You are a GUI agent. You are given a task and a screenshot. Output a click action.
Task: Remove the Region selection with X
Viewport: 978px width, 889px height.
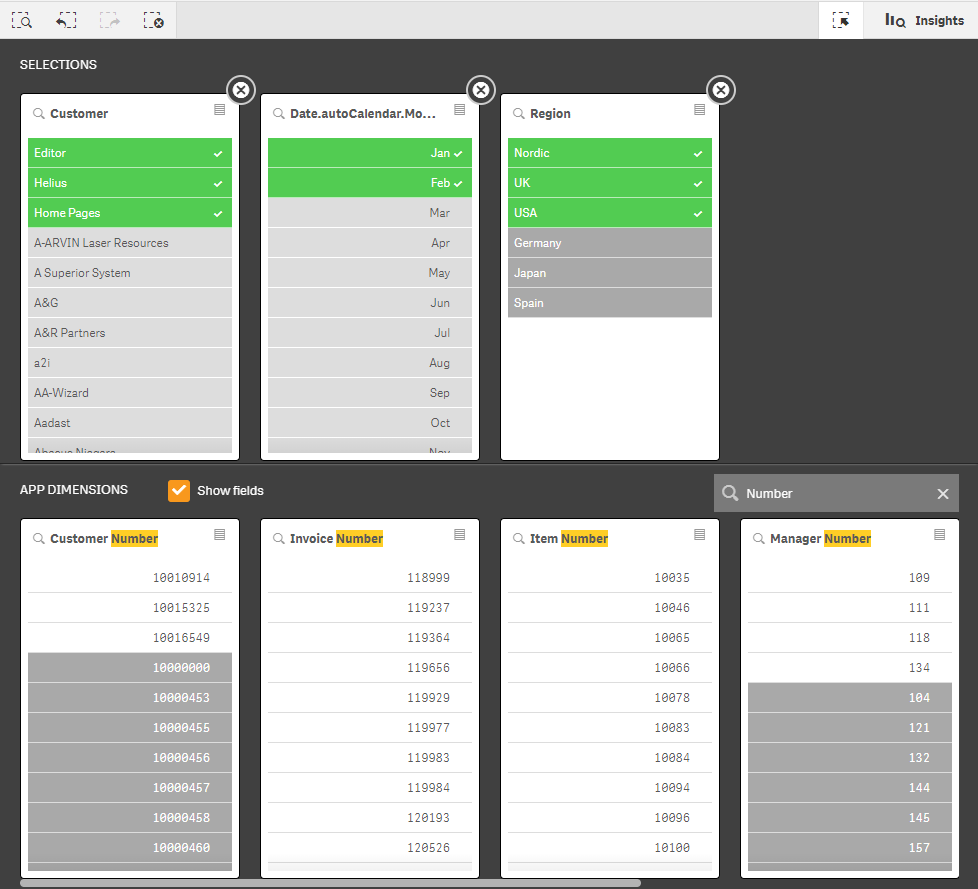(721, 90)
